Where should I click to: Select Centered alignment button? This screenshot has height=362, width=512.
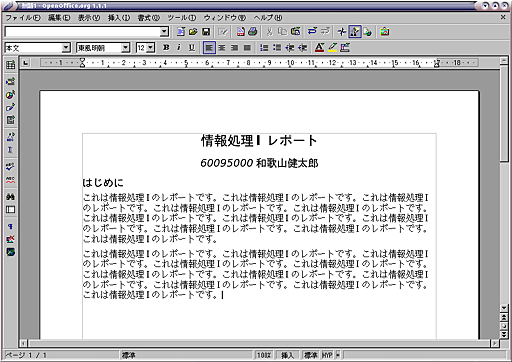222,48
